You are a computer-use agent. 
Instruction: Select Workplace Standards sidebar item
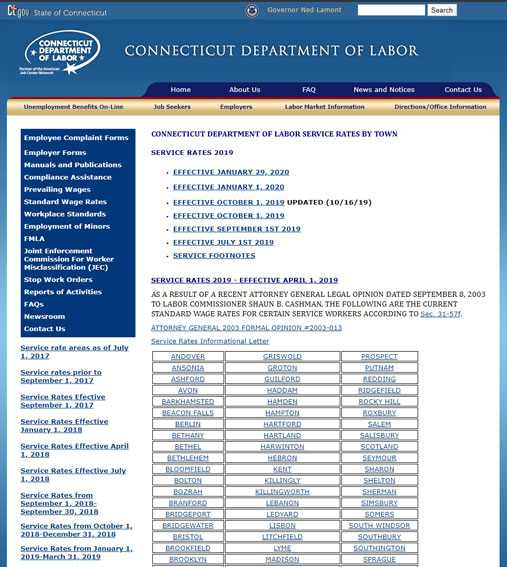[x=65, y=214]
